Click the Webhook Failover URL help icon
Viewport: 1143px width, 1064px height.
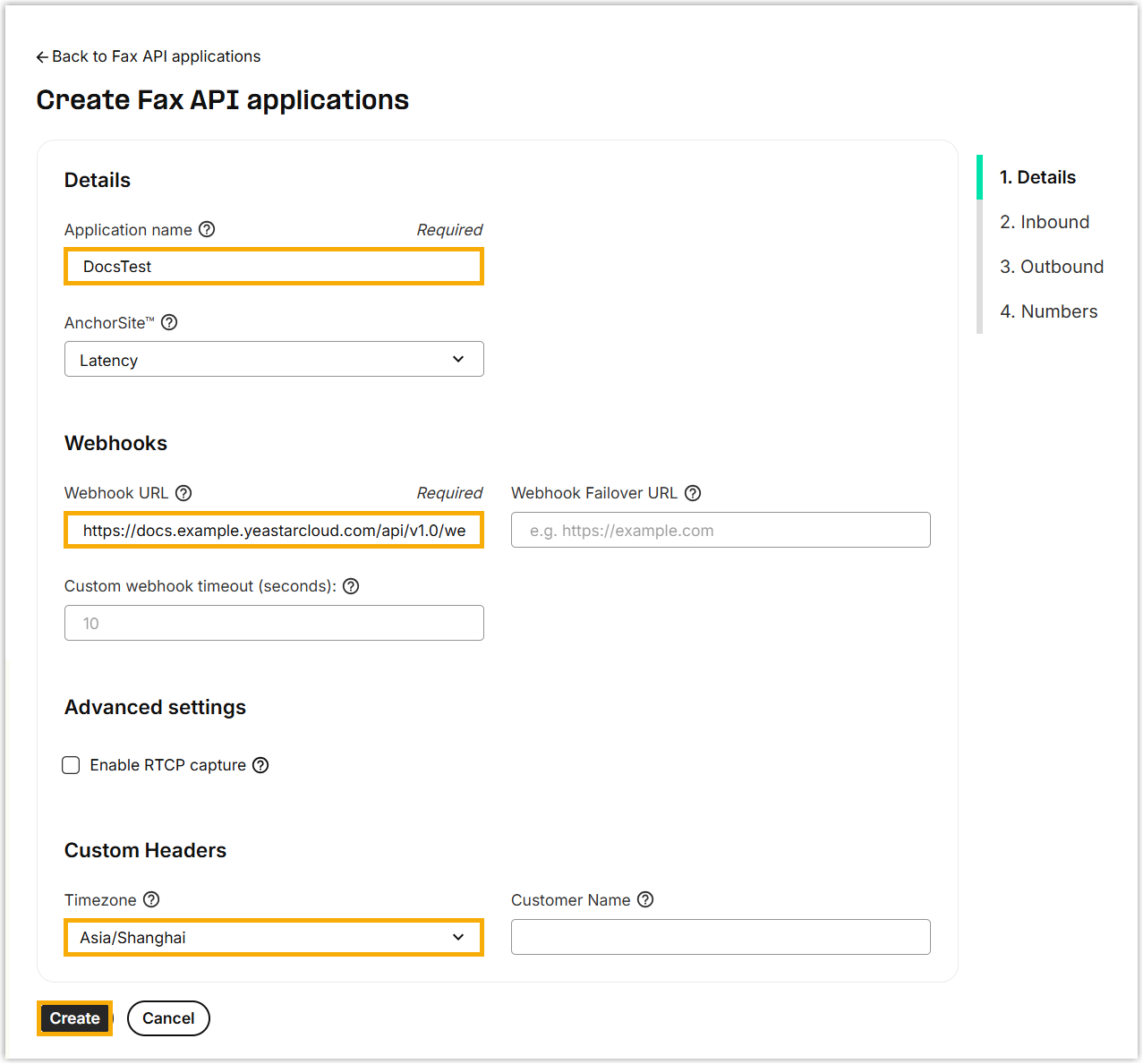click(x=693, y=493)
